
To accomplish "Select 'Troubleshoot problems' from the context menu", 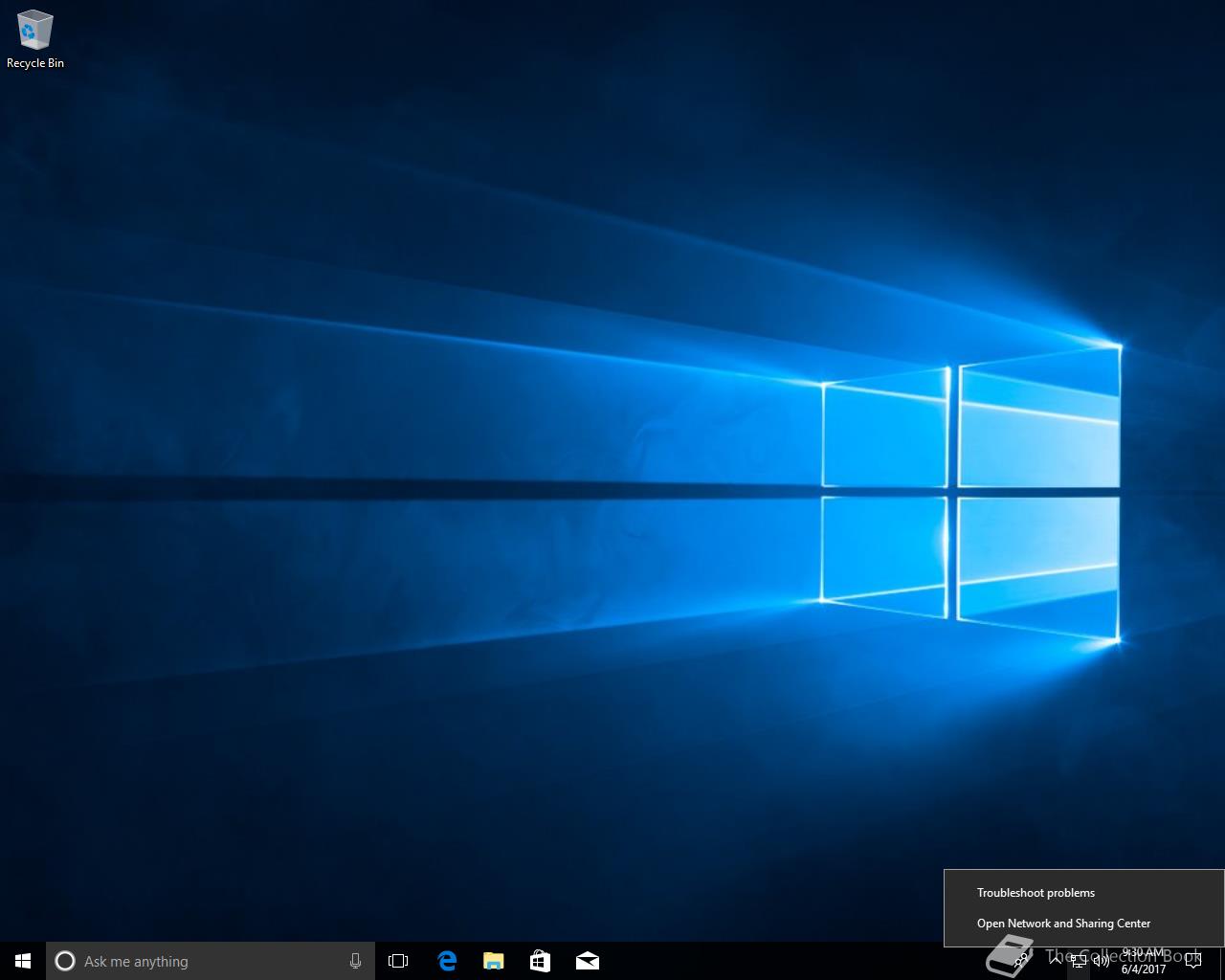I will (x=1036, y=893).
